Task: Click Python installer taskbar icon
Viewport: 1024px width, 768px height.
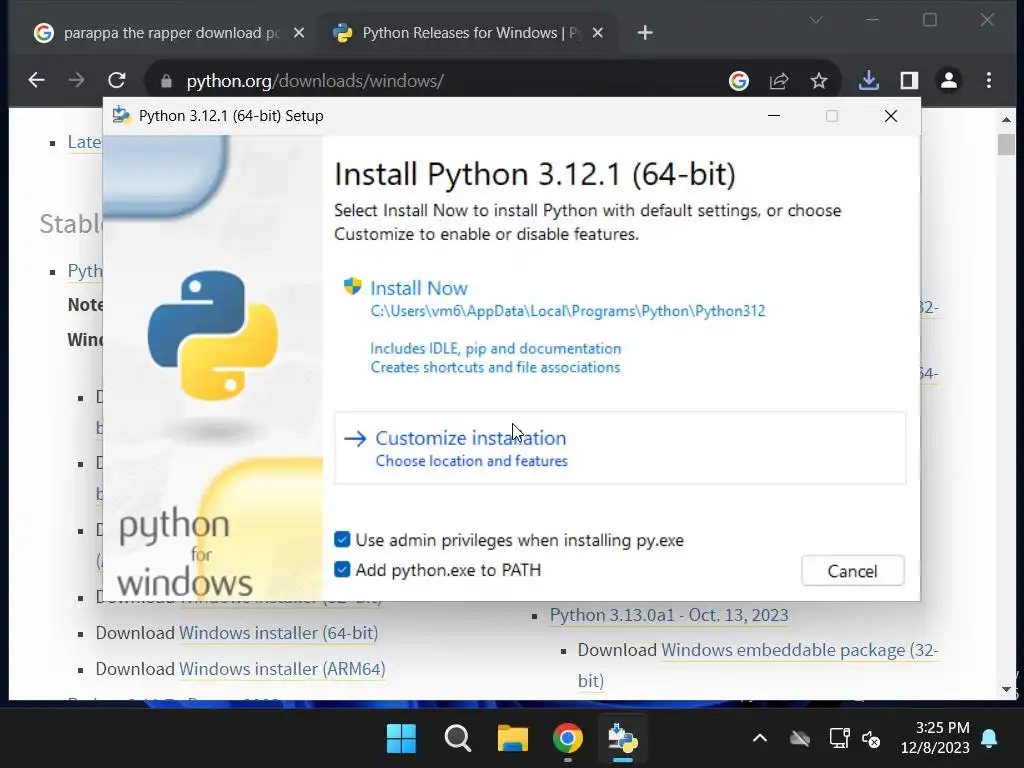Action: click(622, 739)
